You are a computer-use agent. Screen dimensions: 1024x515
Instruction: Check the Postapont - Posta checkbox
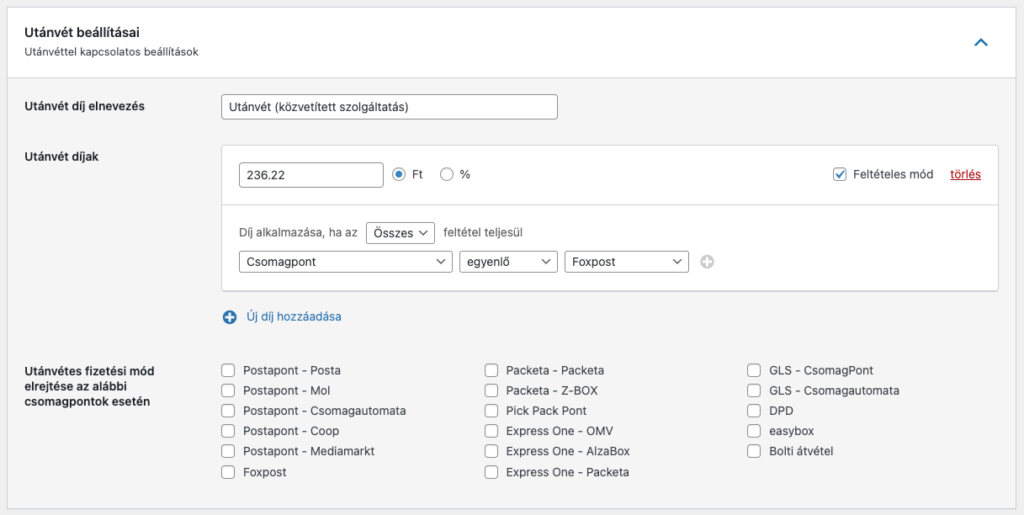(229, 371)
